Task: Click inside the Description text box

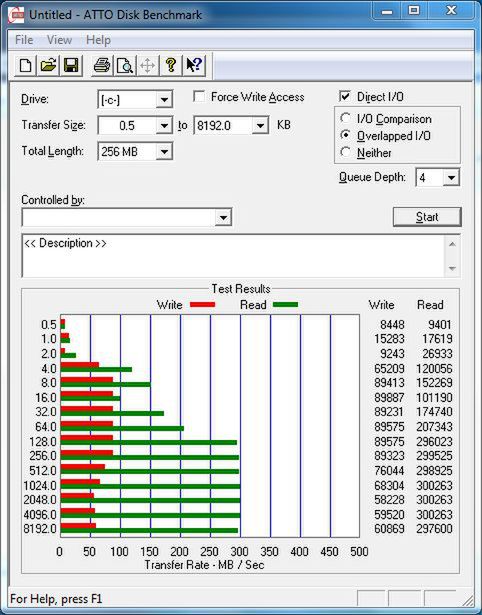Action: pos(233,256)
